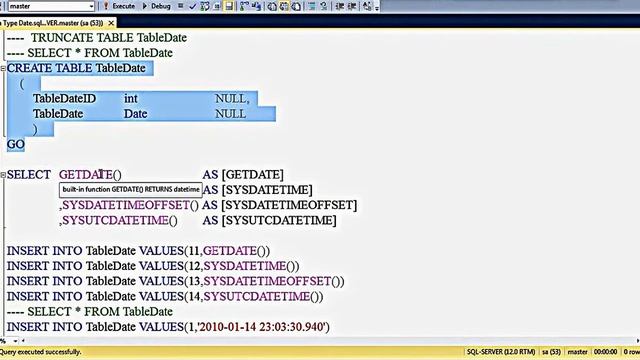Click the ,SYSUTCDATETIME() function in SELECT
Viewport: 640px width, 360px height.
coord(118,220)
